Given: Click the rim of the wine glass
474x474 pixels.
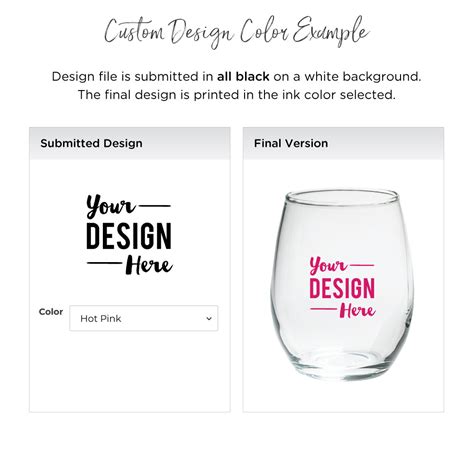Looking at the screenshot, I should pyautogui.click(x=342, y=197).
